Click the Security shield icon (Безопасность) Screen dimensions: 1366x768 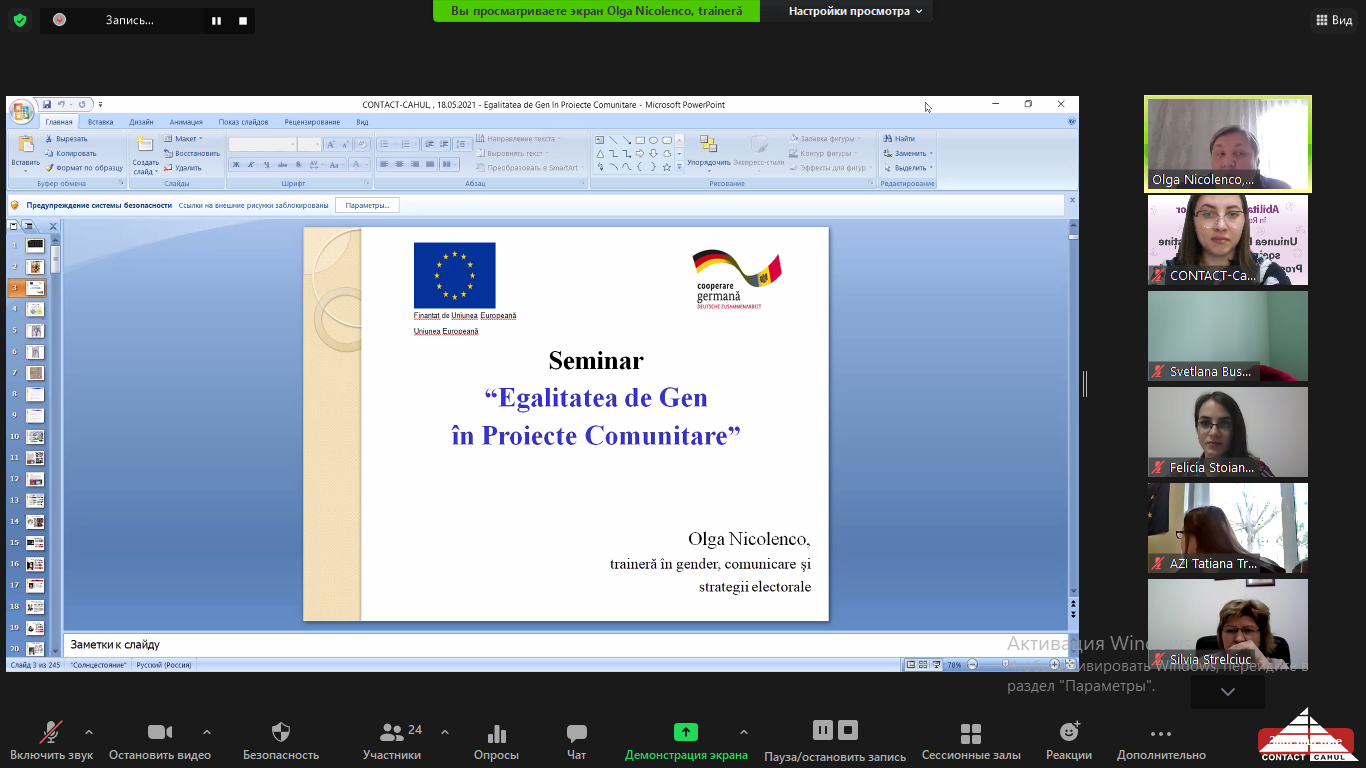click(281, 741)
